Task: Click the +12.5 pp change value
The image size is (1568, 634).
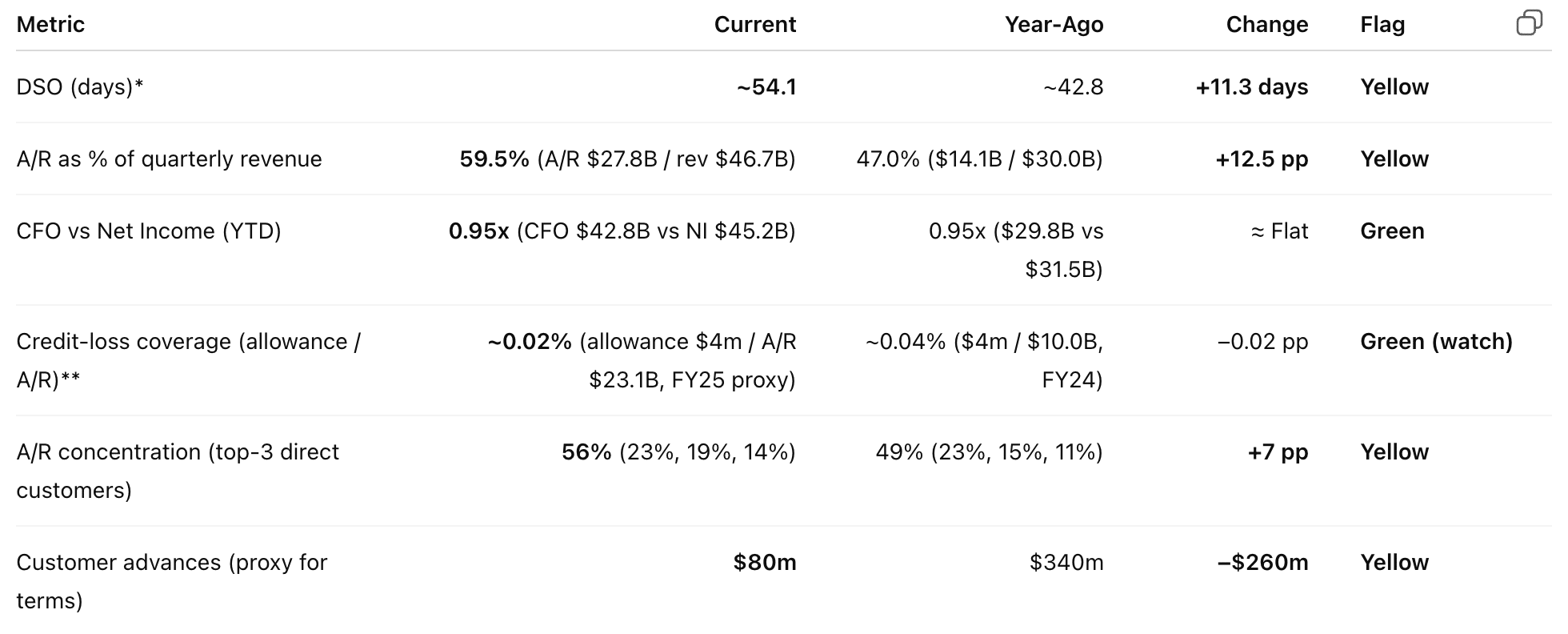Action: pos(1262,158)
